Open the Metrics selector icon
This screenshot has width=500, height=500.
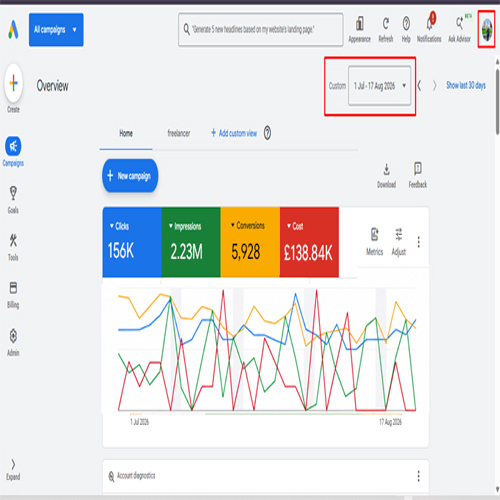coord(374,242)
